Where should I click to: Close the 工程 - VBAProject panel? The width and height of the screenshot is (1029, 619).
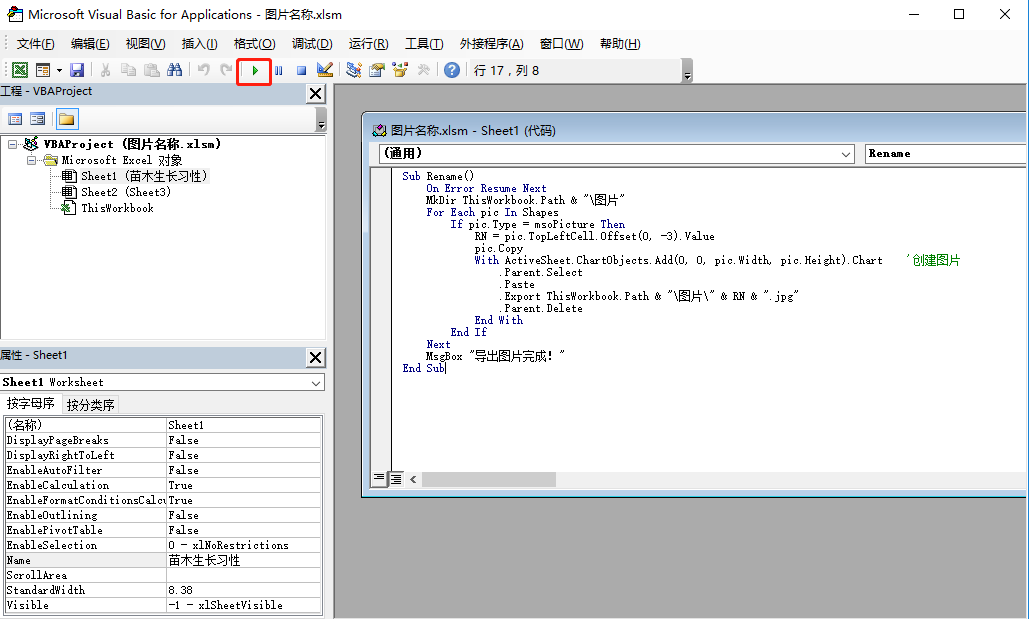point(316,94)
